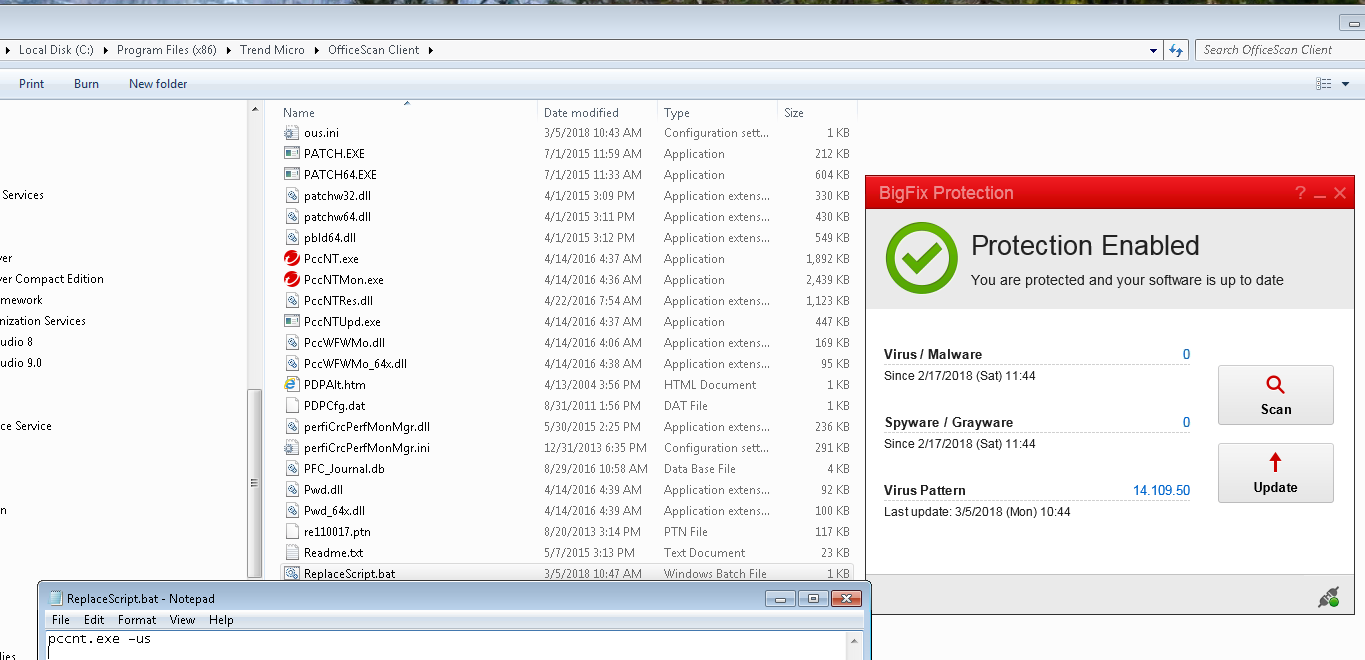
Task: Expand chevron after OfficeScan Client breadcrumb
Action: click(431, 50)
